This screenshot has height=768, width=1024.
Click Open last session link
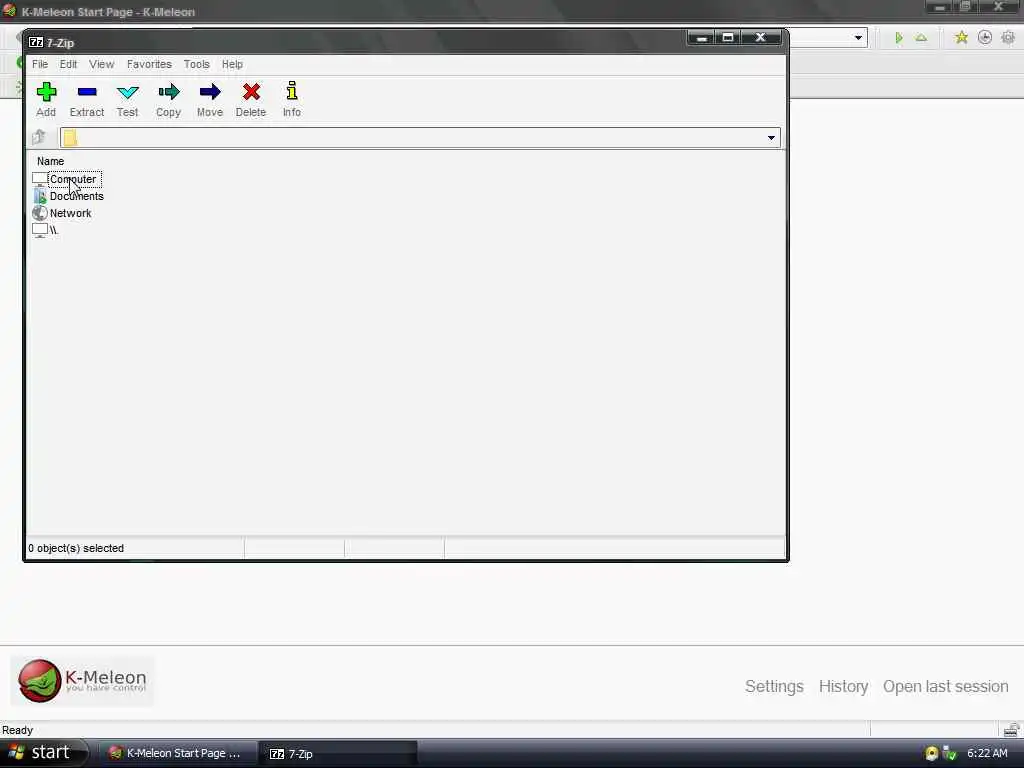pyautogui.click(x=946, y=686)
